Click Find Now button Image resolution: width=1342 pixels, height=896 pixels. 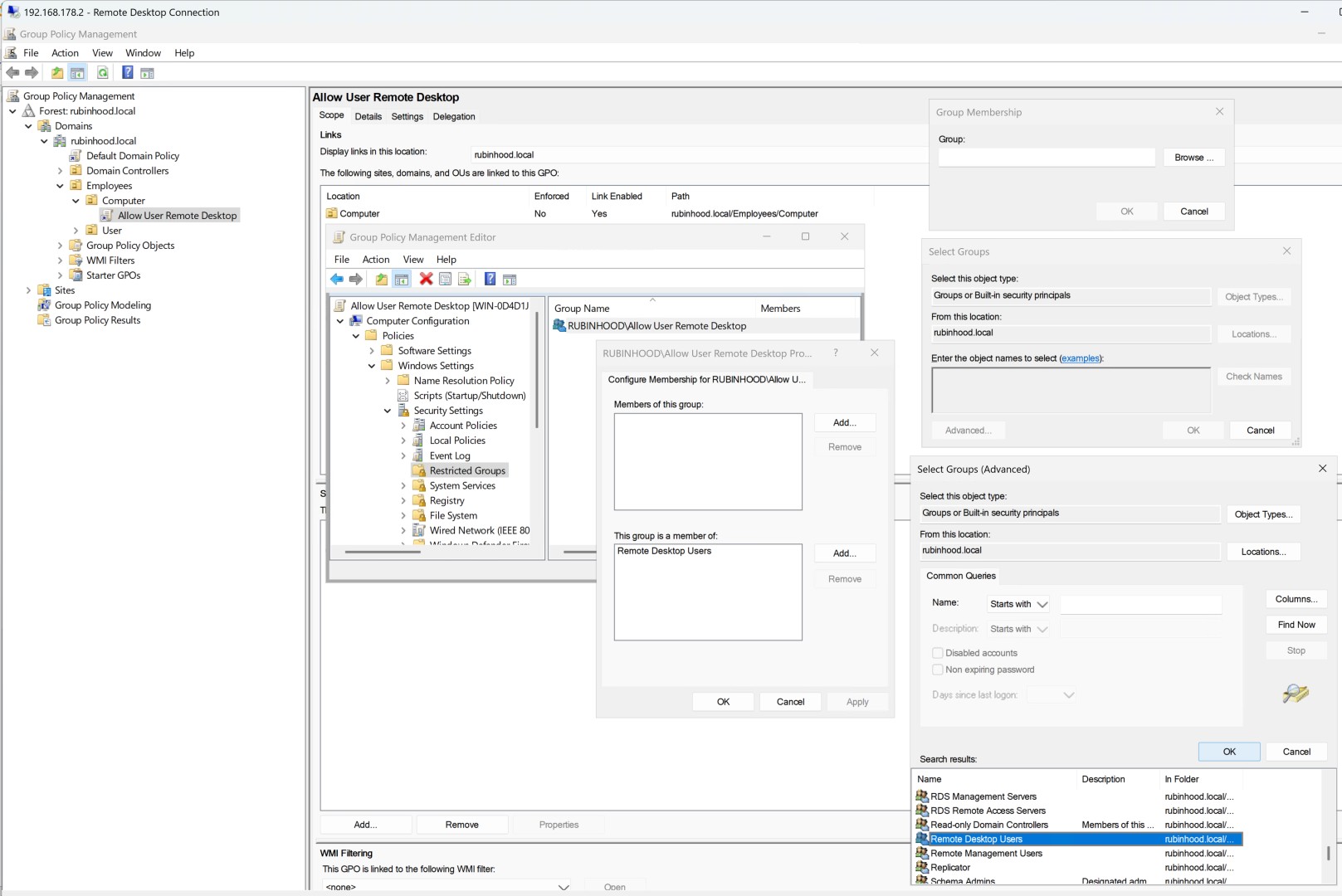tap(1296, 625)
